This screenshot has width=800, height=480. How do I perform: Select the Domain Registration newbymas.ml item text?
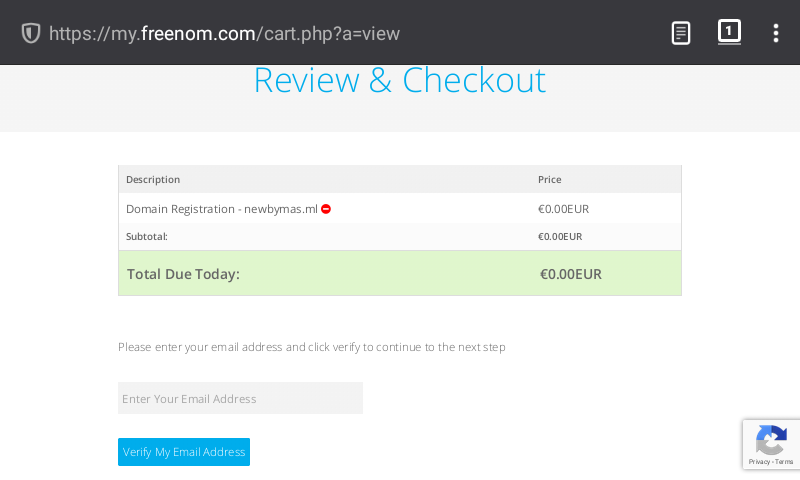point(221,209)
